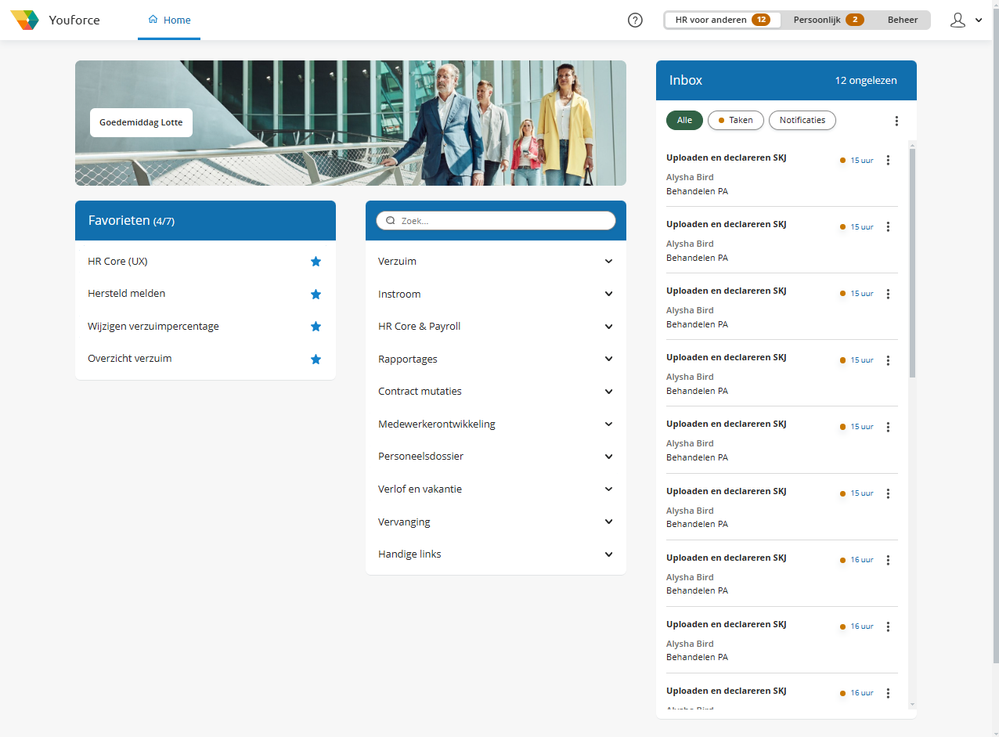Expand the Handige links section

pyautogui.click(x=495, y=554)
